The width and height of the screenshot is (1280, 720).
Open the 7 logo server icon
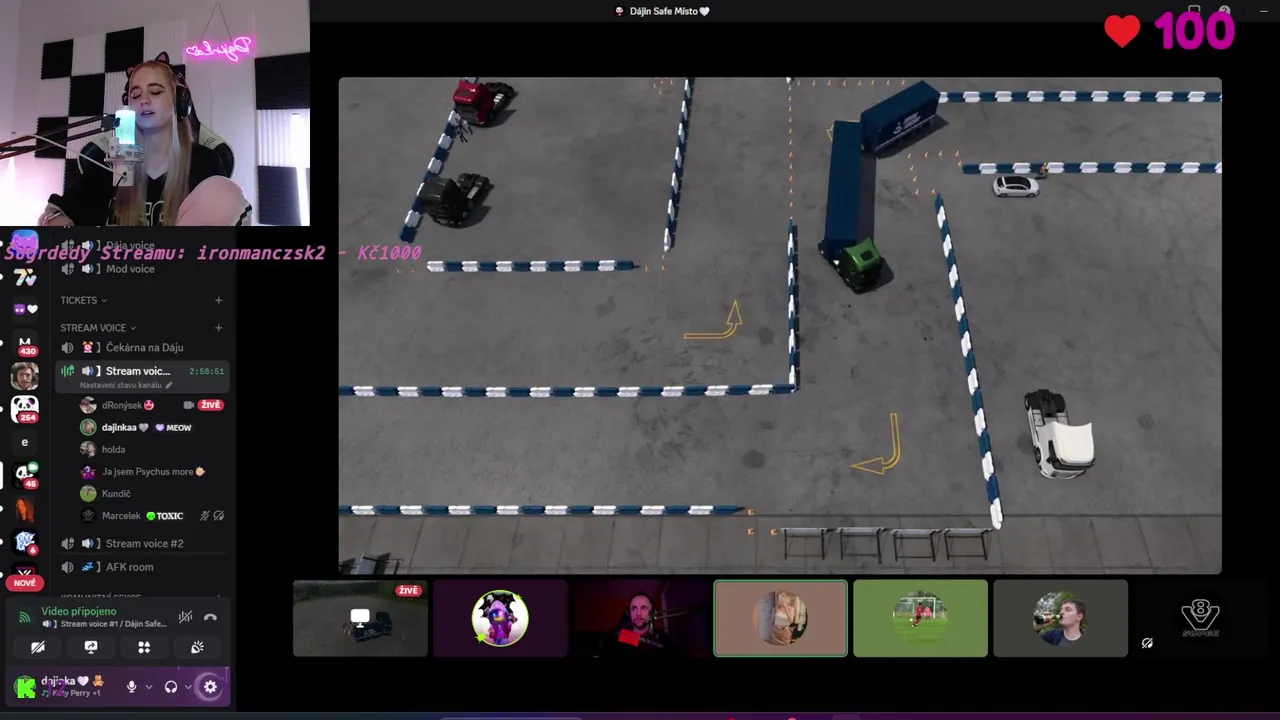25,277
